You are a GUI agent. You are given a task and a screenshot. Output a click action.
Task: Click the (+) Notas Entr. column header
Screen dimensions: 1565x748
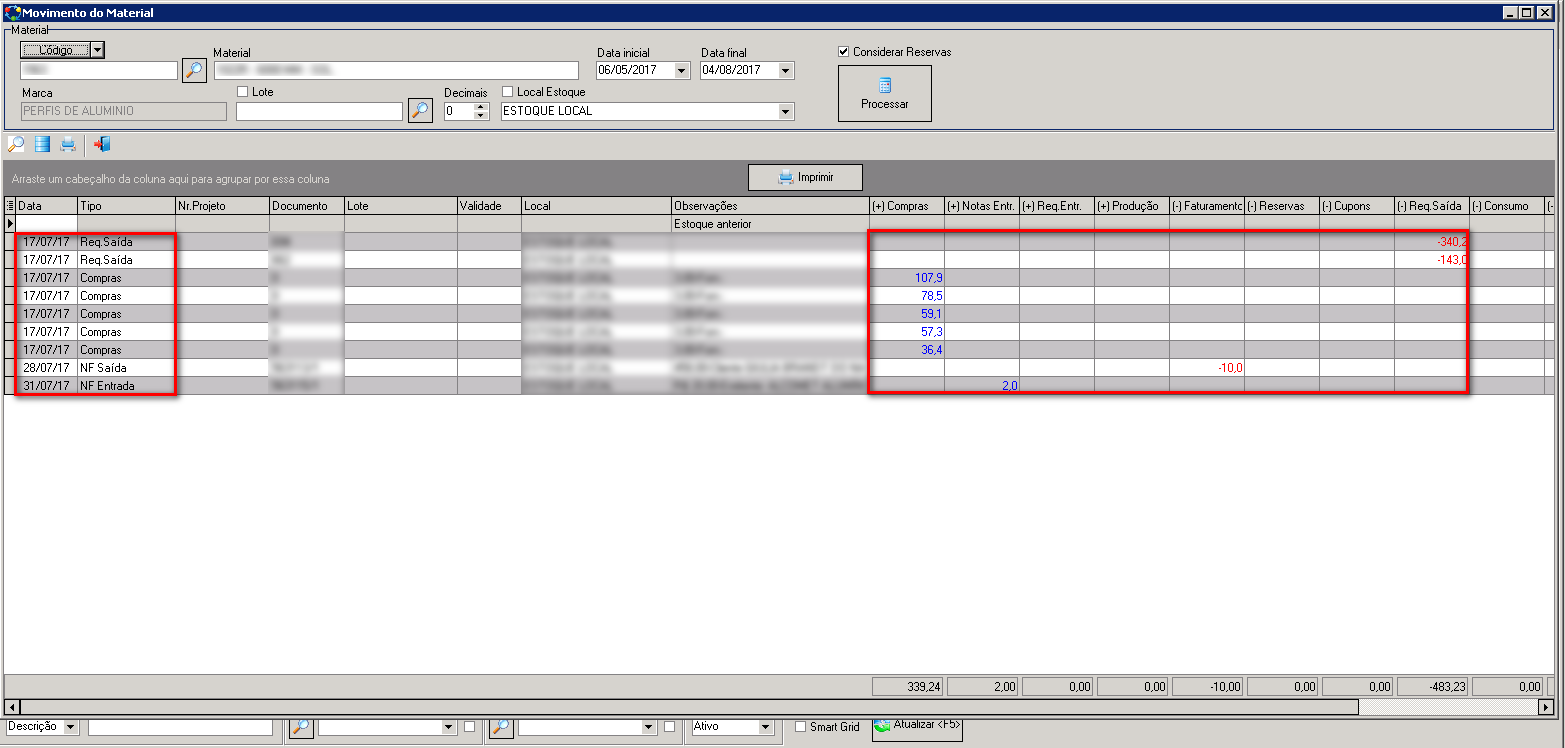[x=981, y=206]
